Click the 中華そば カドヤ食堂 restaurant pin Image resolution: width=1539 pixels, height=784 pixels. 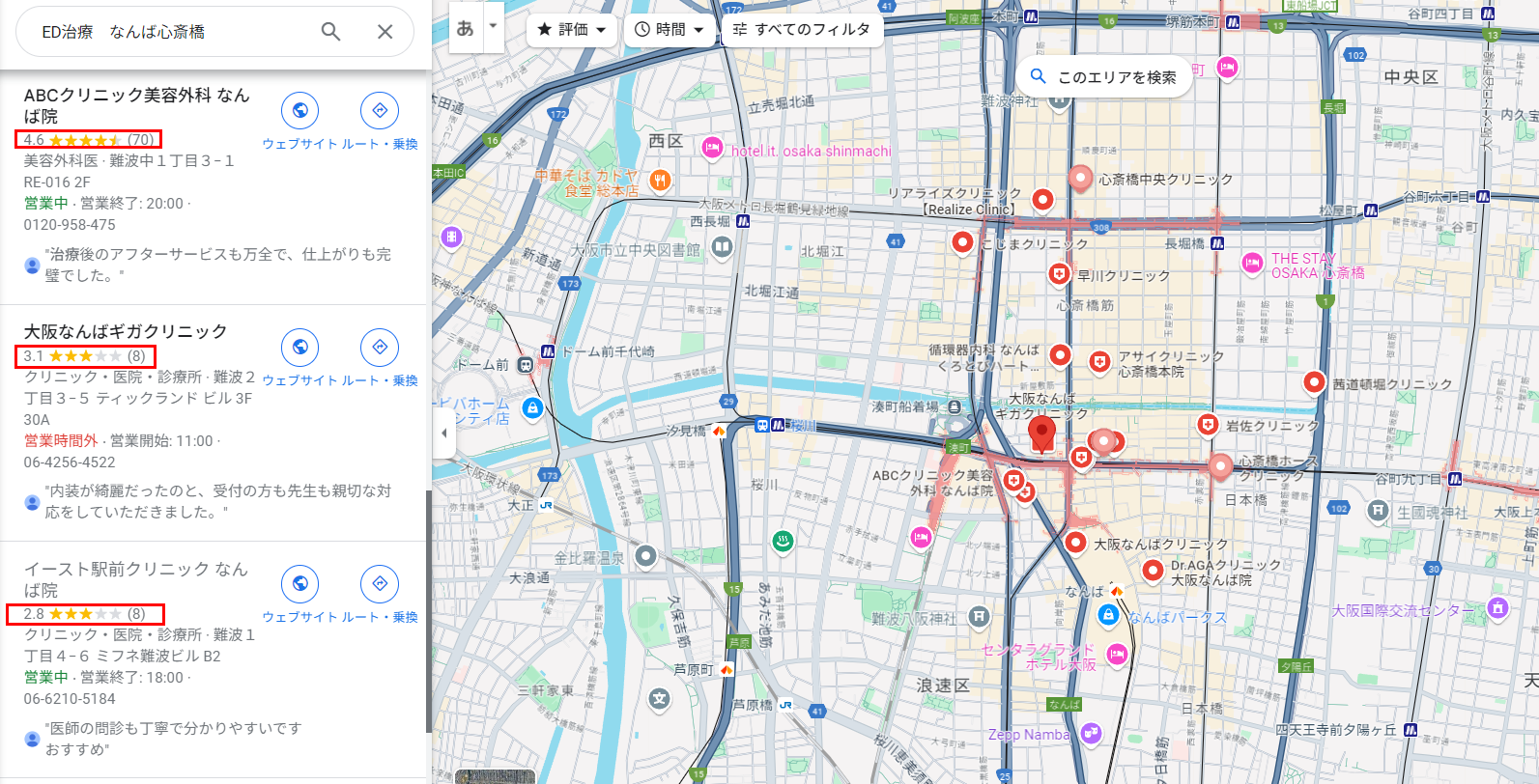click(660, 180)
